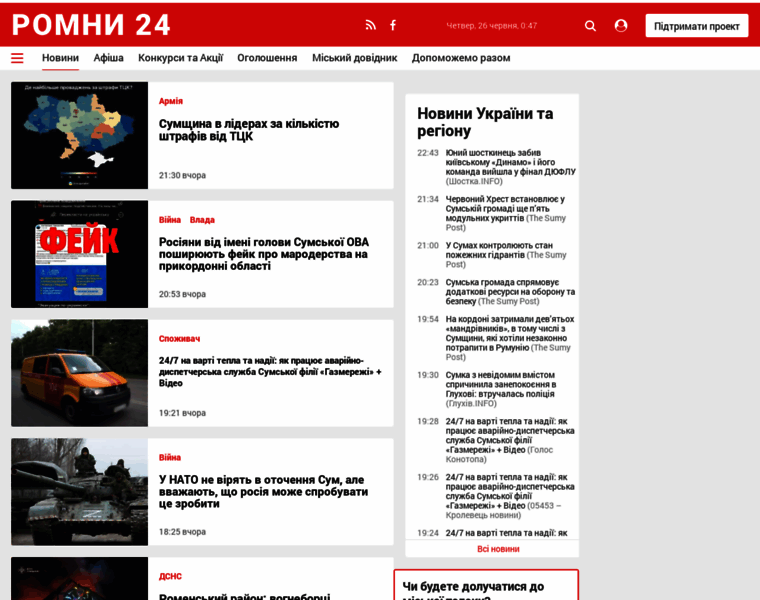
Task: Open Міський довідник menu item
Action: point(354,58)
